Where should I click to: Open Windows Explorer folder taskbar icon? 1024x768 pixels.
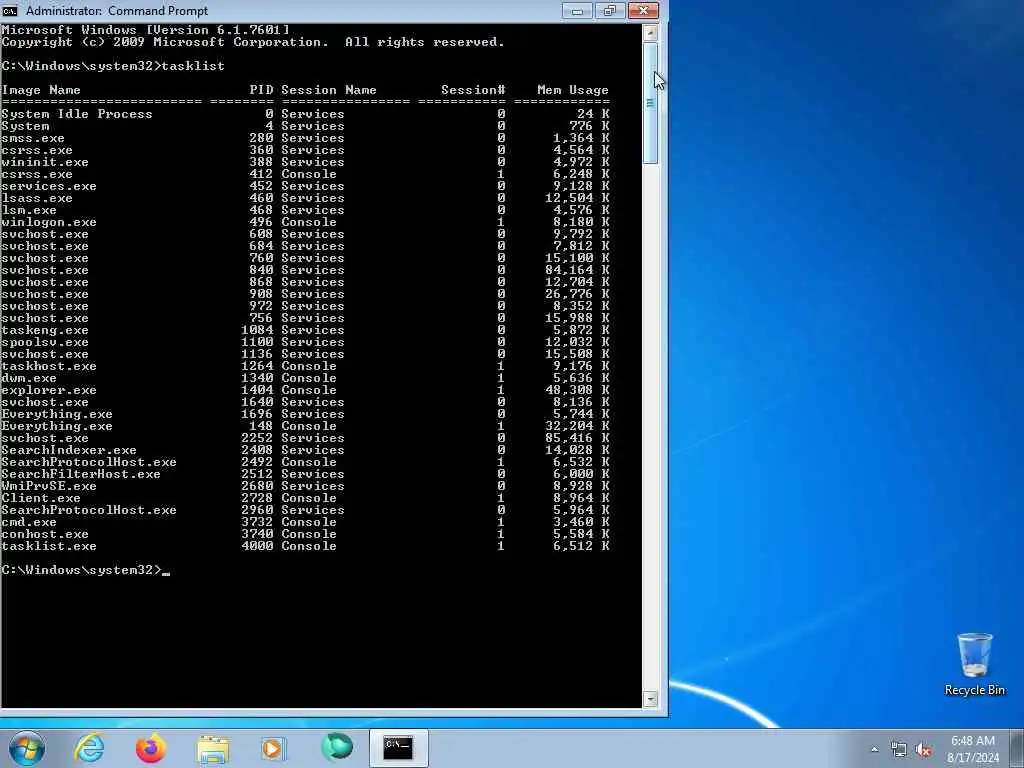[213, 749]
